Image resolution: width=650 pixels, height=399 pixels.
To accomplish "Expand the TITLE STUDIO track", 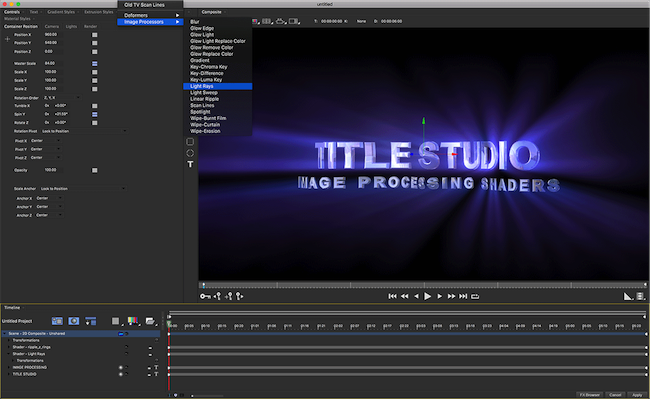I will [9, 374].
